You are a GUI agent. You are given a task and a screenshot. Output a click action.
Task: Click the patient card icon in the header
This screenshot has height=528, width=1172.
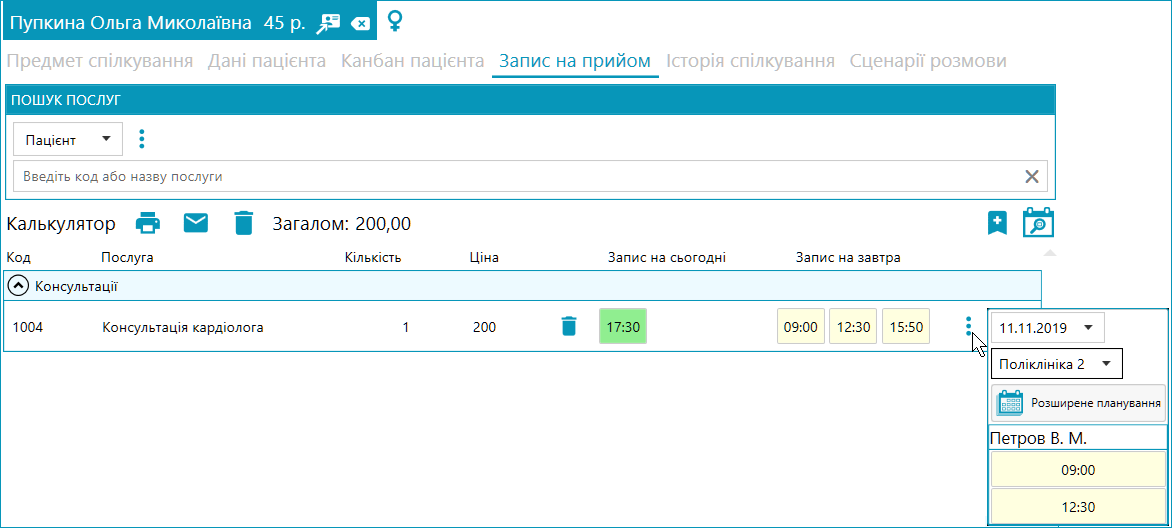point(328,22)
